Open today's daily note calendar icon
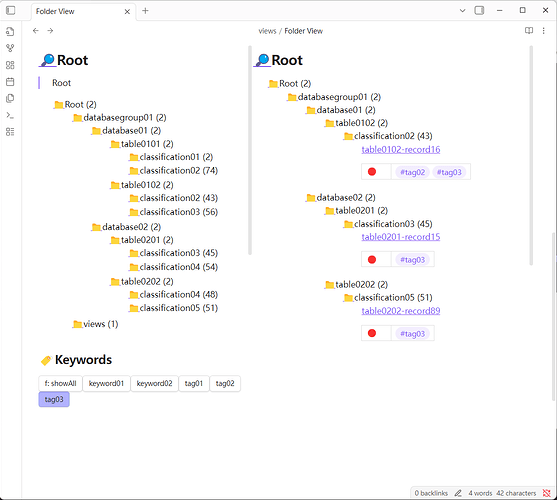 [10, 82]
